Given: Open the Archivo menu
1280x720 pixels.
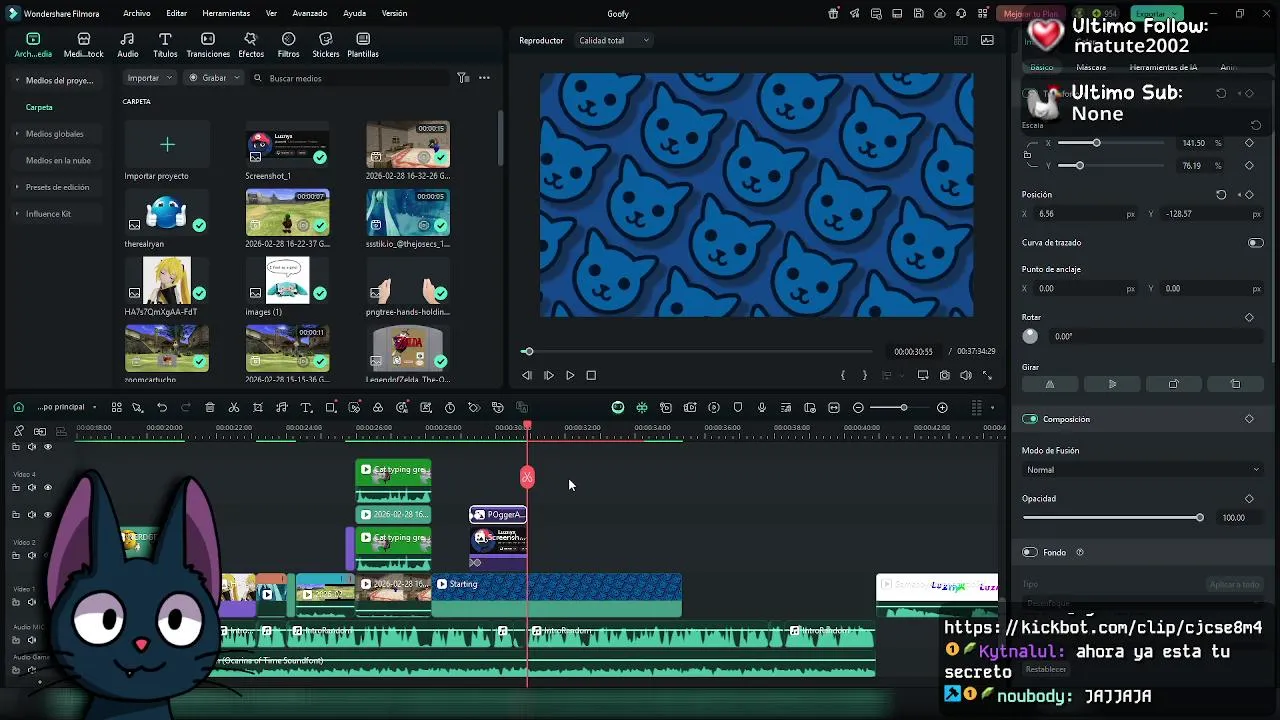Looking at the screenshot, I should click(137, 14).
